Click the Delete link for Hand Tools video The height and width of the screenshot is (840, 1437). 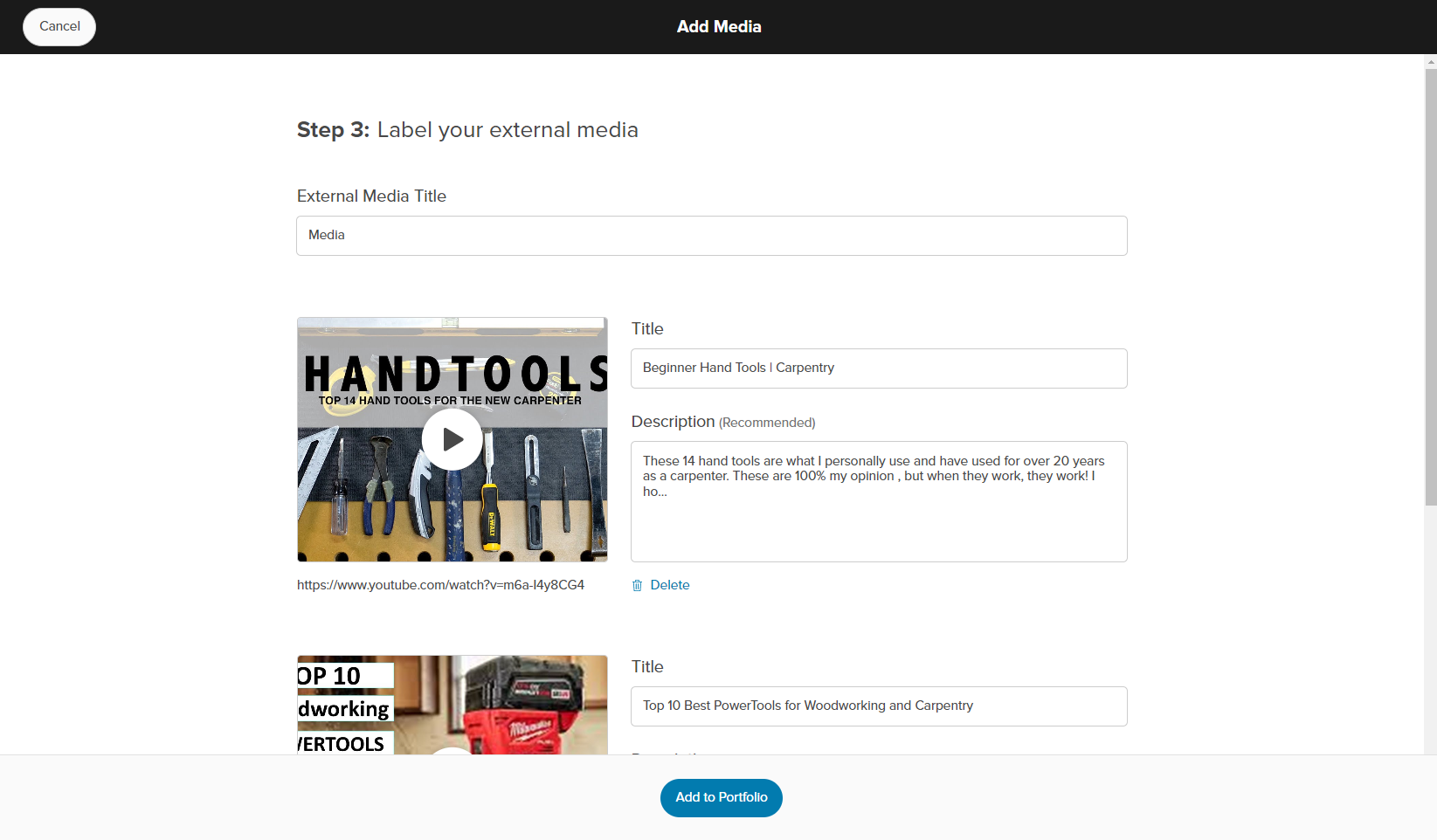click(670, 585)
